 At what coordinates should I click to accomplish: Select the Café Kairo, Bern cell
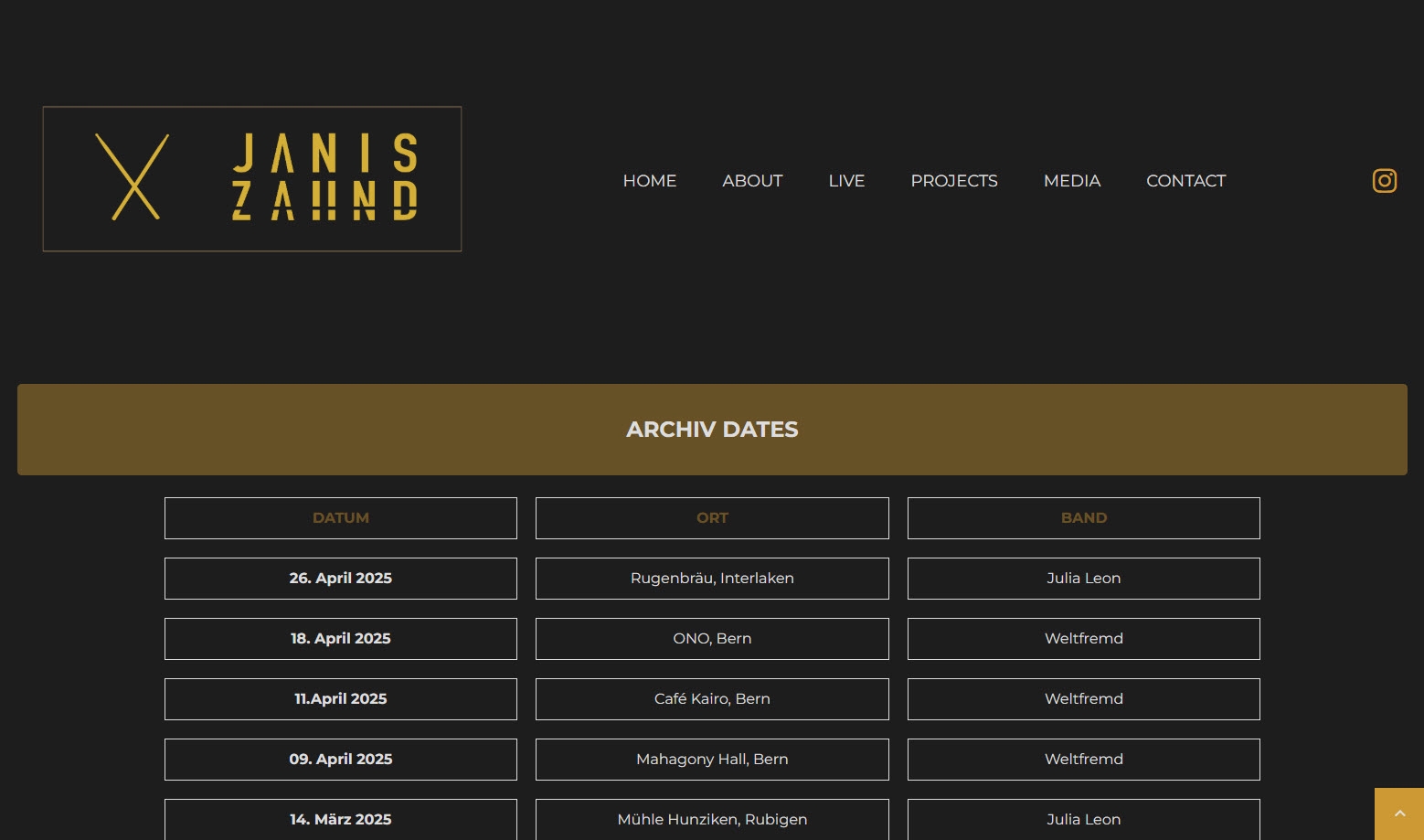tap(712, 699)
